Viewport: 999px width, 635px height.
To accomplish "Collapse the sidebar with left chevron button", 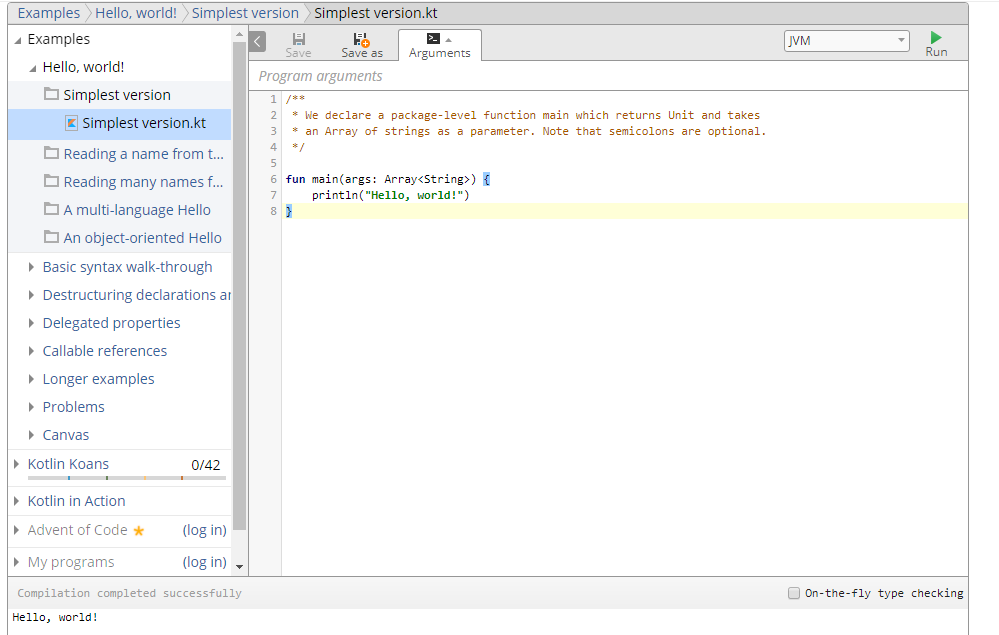I will tap(257, 42).
